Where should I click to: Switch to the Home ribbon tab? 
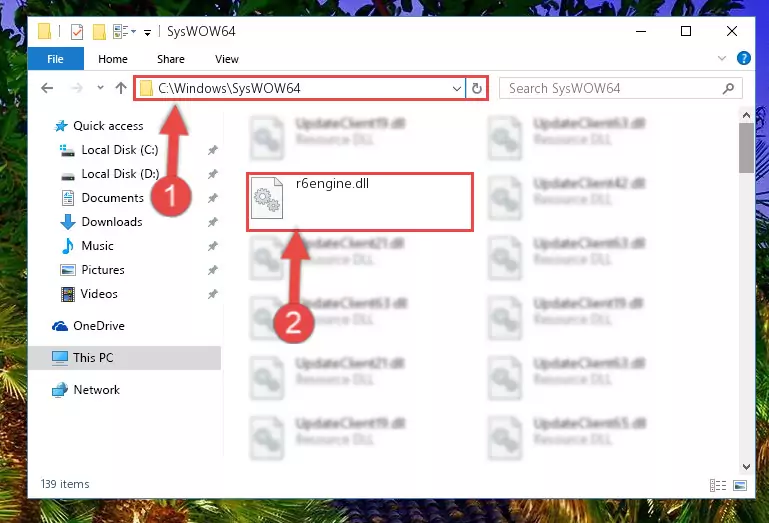click(113, 59)
